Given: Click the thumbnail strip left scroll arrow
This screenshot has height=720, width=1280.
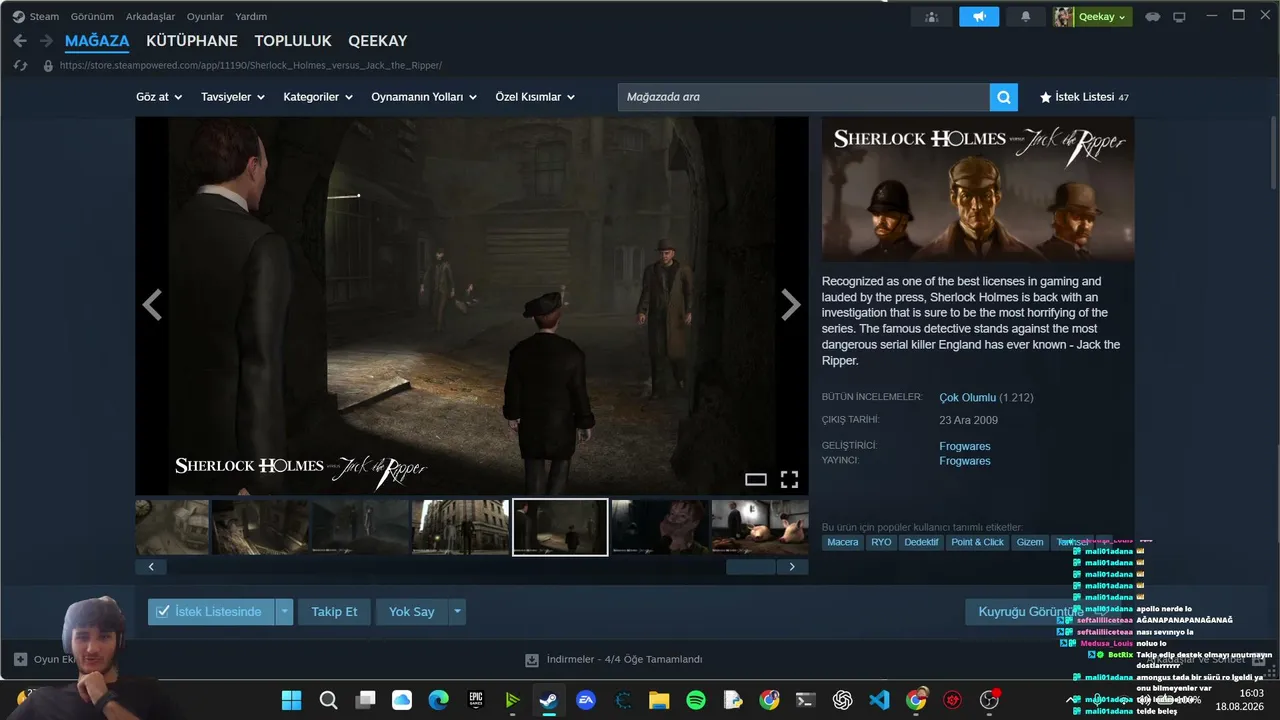Looking at the screenshot, I should [151, 567].
